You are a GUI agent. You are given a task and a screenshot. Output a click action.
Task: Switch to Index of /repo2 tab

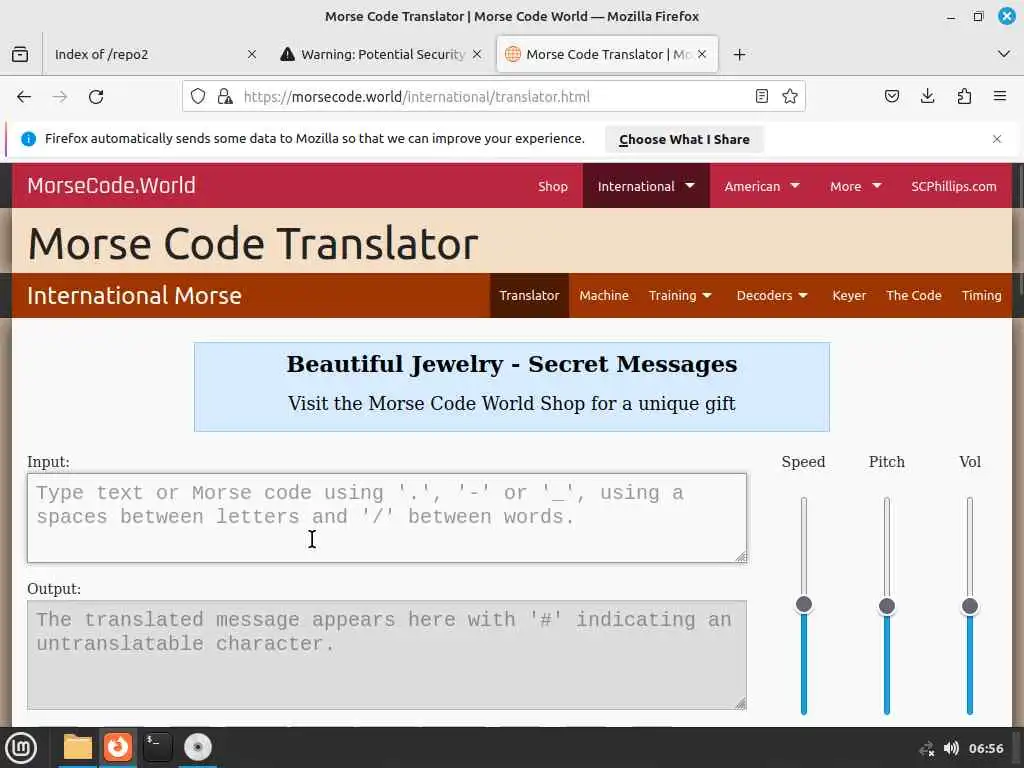[x=154, y=54]
